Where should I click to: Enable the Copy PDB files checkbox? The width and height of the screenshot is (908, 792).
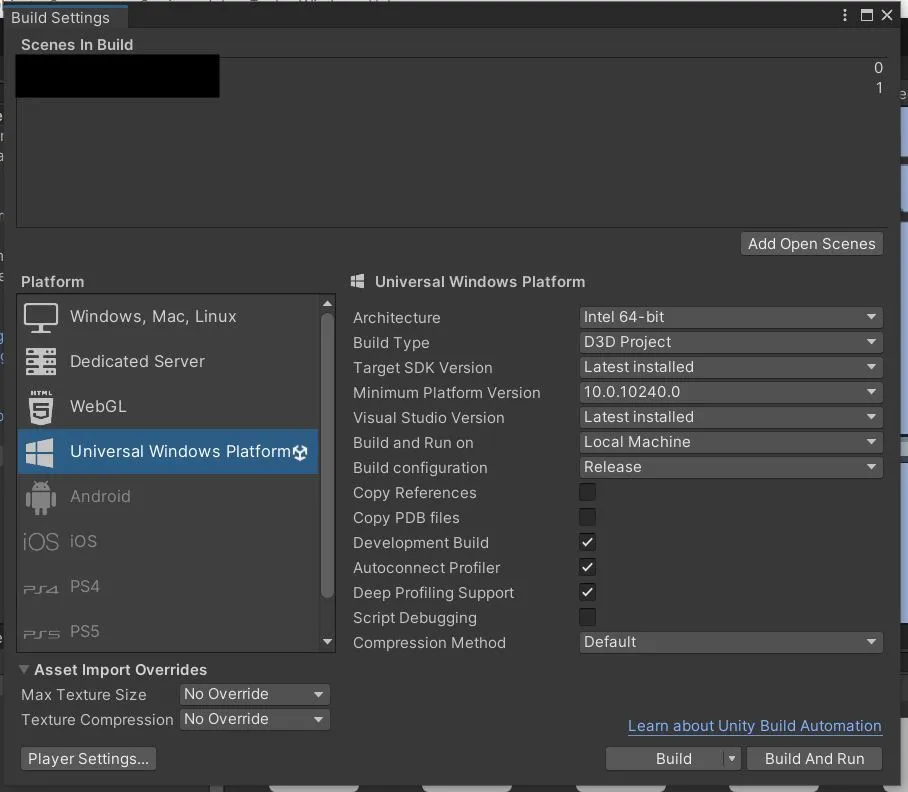(587, 517)
